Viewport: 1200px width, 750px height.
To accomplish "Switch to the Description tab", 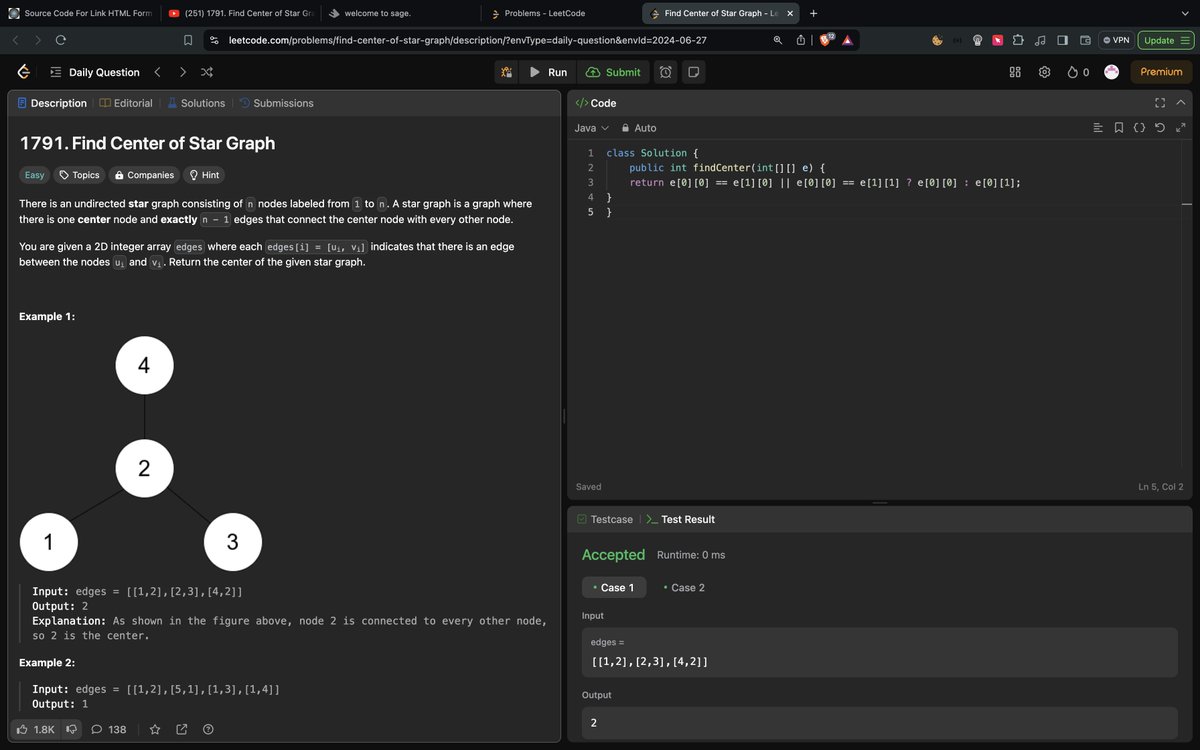I will coord(52,103).
